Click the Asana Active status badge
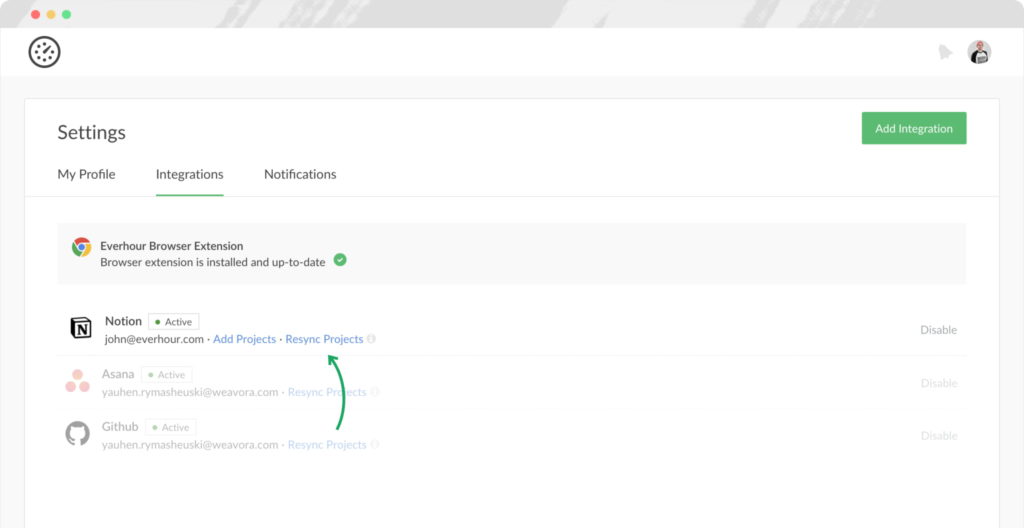This screenshot has width=1024, height=528. point(167,374)
